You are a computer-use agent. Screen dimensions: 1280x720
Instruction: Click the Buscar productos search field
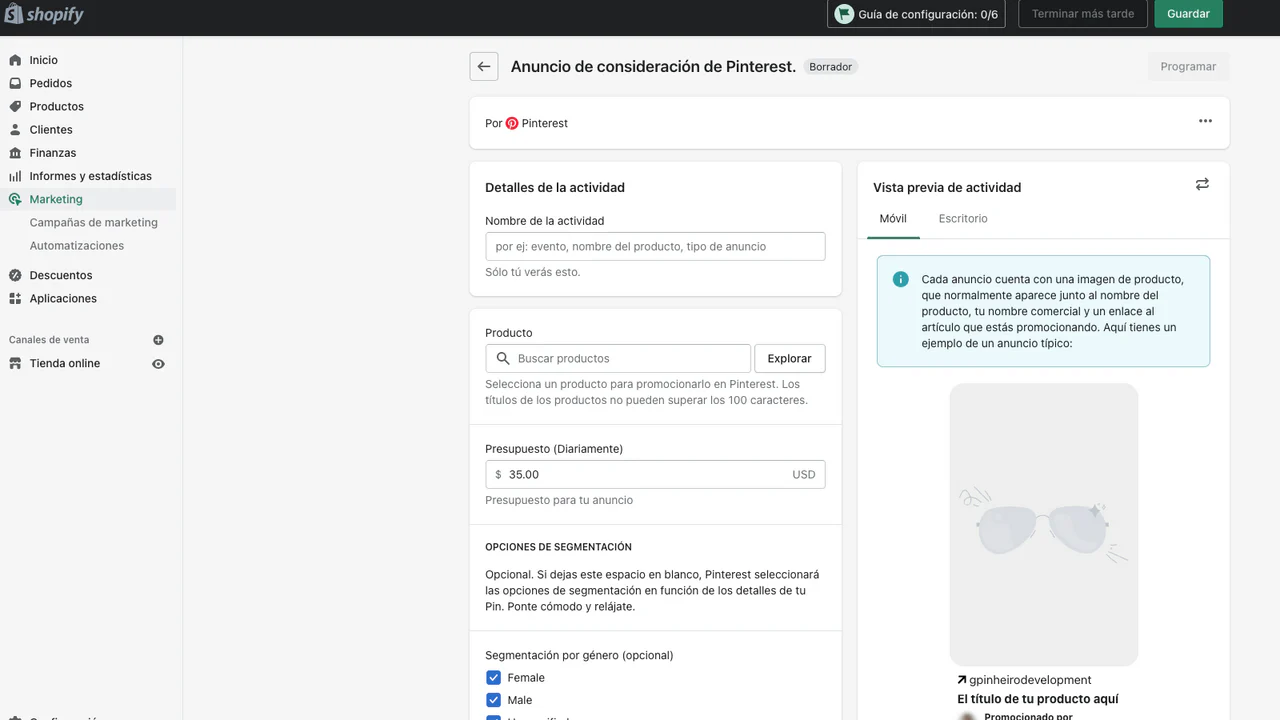pos(618,358)
